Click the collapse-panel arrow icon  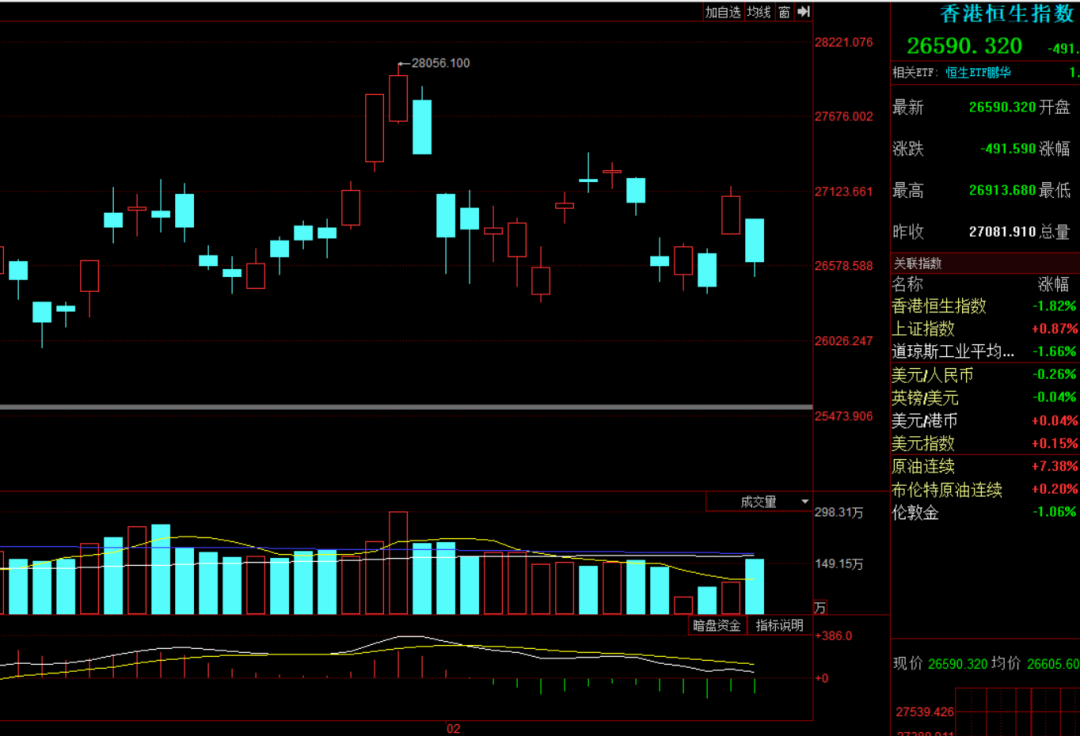click(x=804, y=12)
